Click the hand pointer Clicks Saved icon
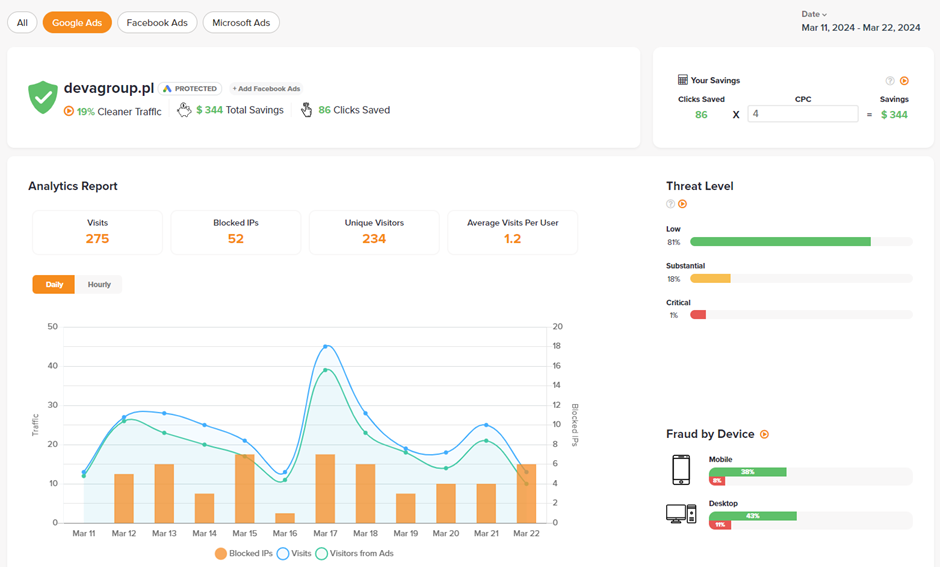The height and width of the screenshot is (567, 940). point(306,110)
